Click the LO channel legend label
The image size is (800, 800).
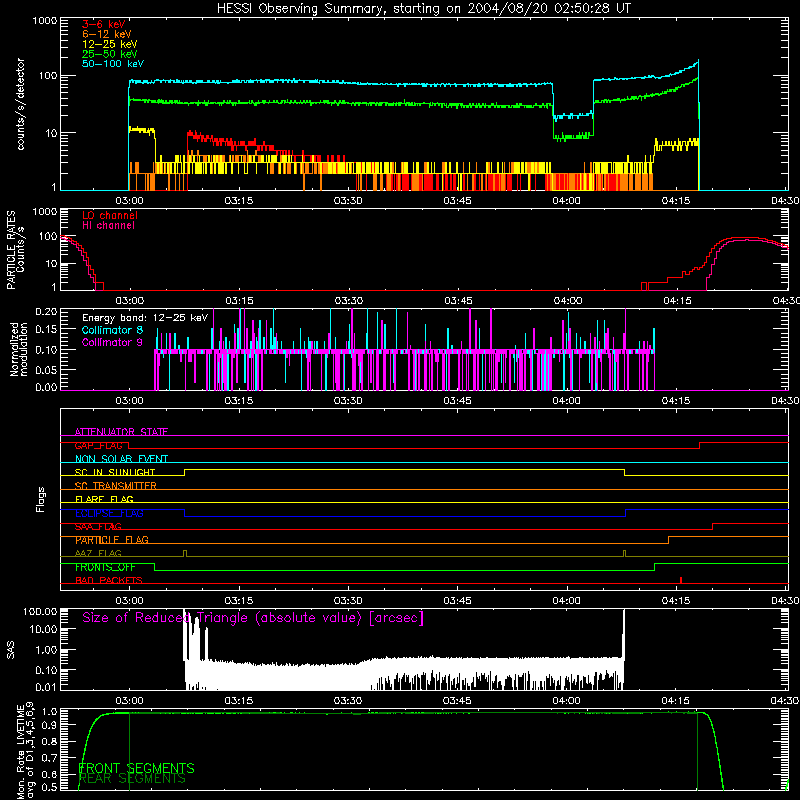tap(110, 215)
